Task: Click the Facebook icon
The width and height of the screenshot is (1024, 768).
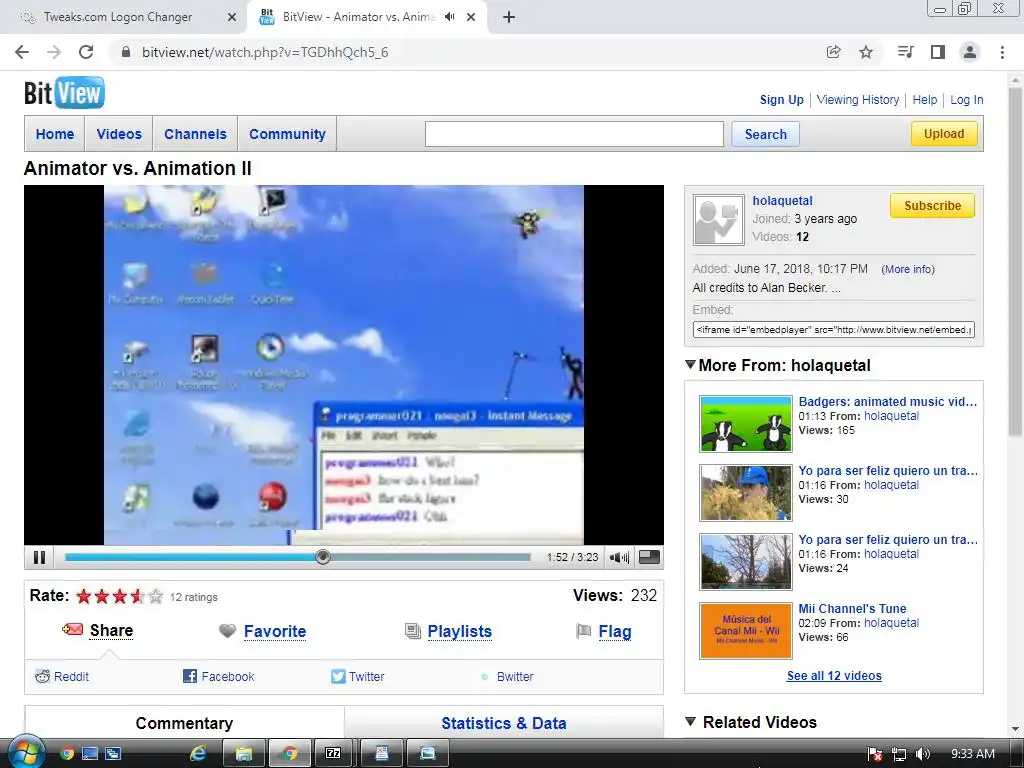Action: coord(190,676)
